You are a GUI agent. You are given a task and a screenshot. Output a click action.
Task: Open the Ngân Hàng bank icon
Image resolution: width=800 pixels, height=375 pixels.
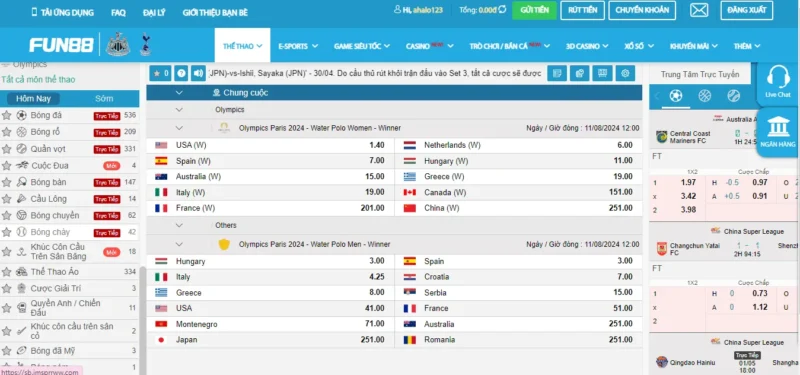(778, 131)
